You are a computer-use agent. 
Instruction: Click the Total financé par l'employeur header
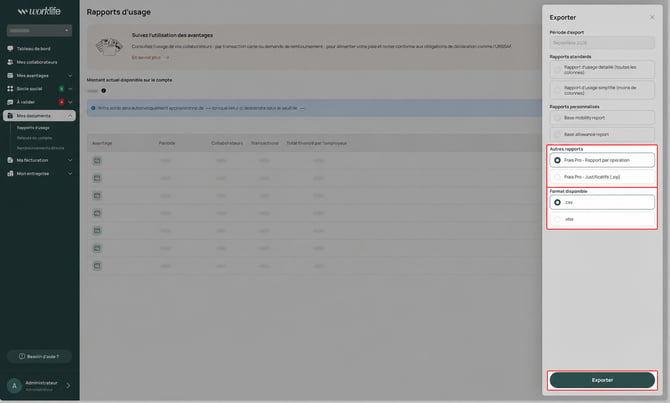click(317, 143)
